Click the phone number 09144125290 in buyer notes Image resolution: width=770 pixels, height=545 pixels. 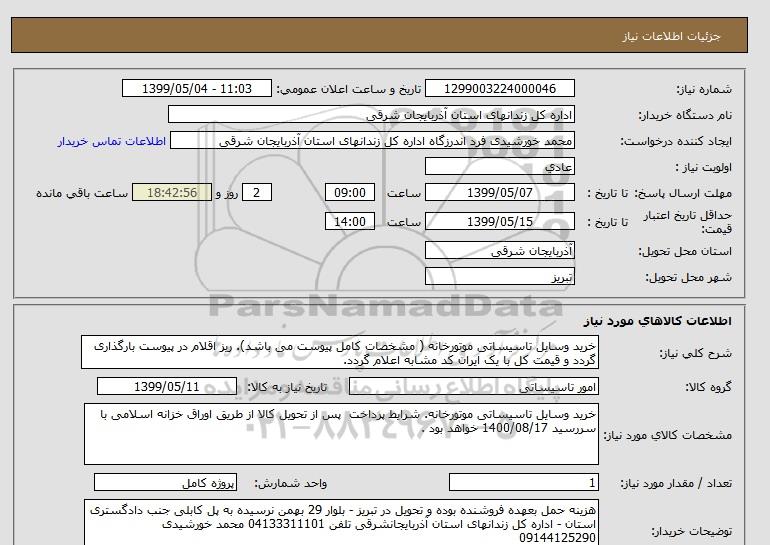pos(557,538)
